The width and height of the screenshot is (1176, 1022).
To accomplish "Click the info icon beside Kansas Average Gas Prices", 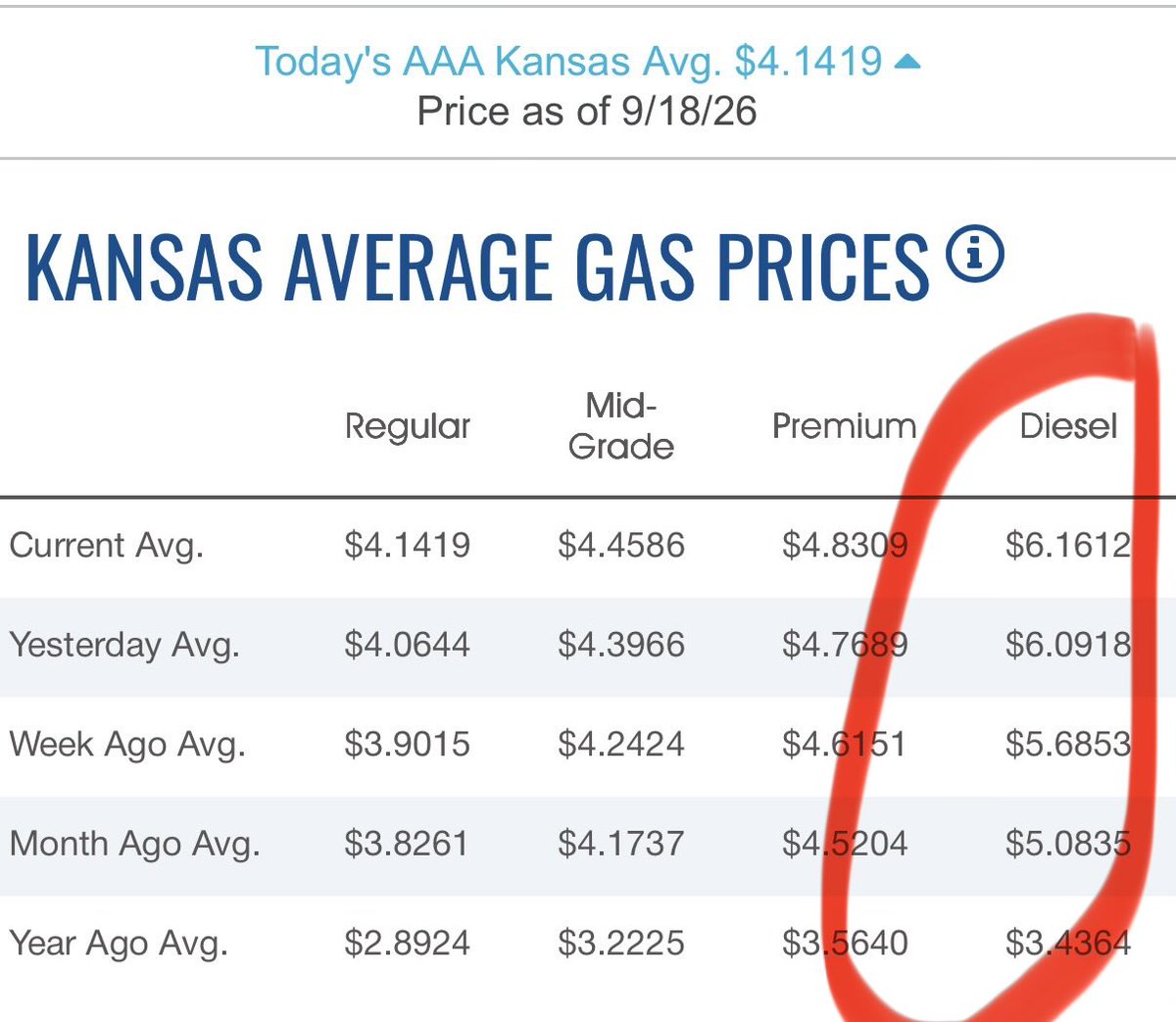I will (975, 255).
